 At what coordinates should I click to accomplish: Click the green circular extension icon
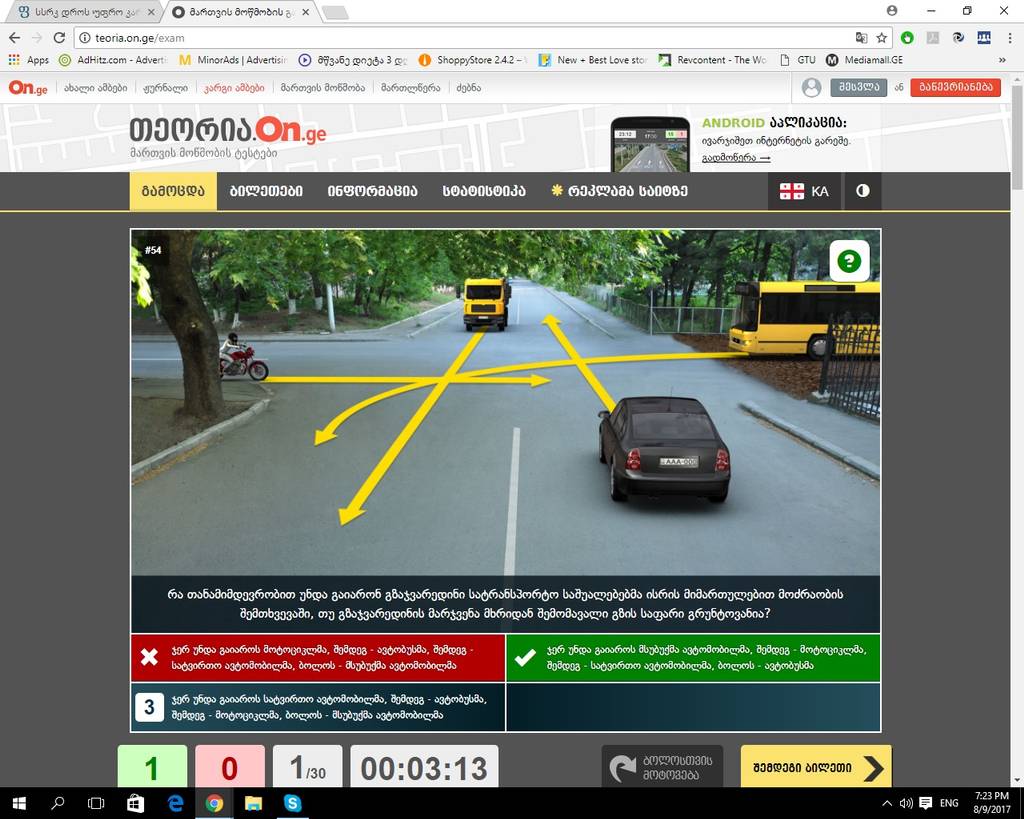pyautogui.click(x=906, y=38)
